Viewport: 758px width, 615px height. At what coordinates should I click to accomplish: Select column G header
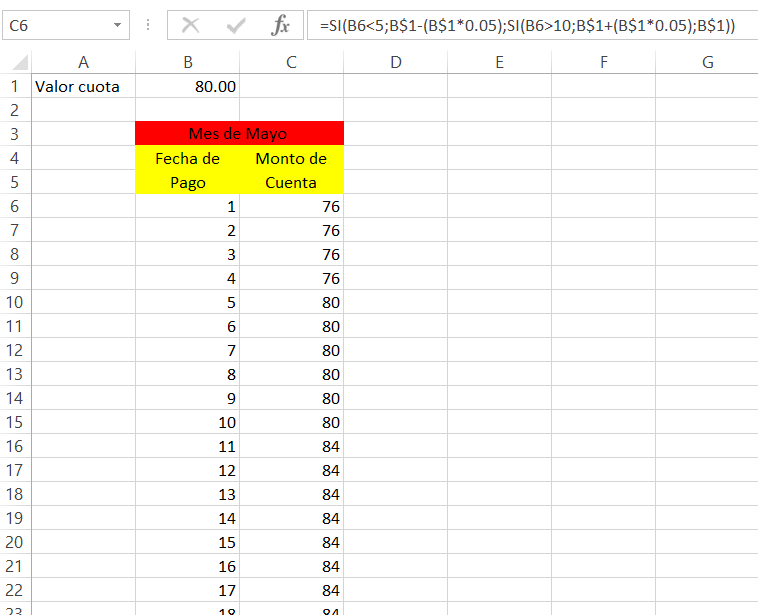707,62
